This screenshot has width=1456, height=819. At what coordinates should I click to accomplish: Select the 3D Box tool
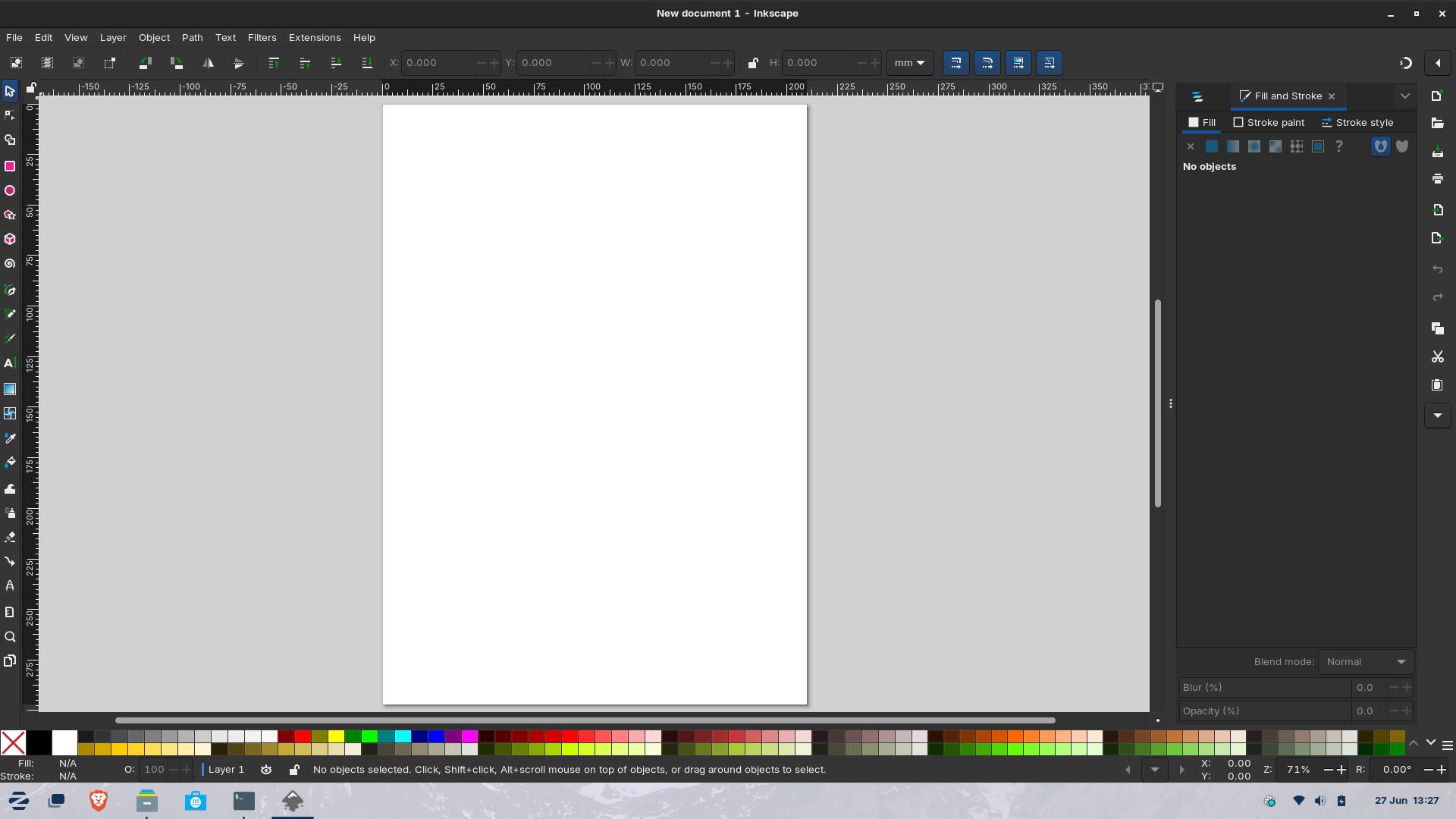click(x=10, y=240)
